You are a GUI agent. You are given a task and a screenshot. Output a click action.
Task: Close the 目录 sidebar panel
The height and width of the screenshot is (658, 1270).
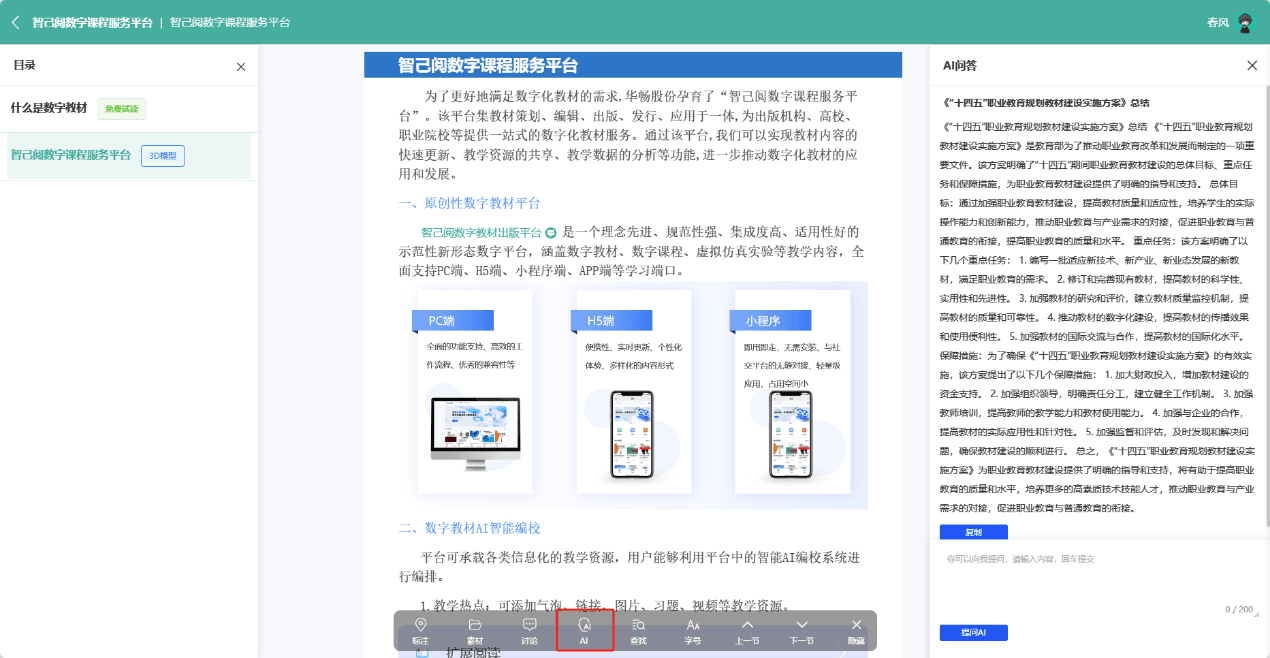click(x=240, y=66)
